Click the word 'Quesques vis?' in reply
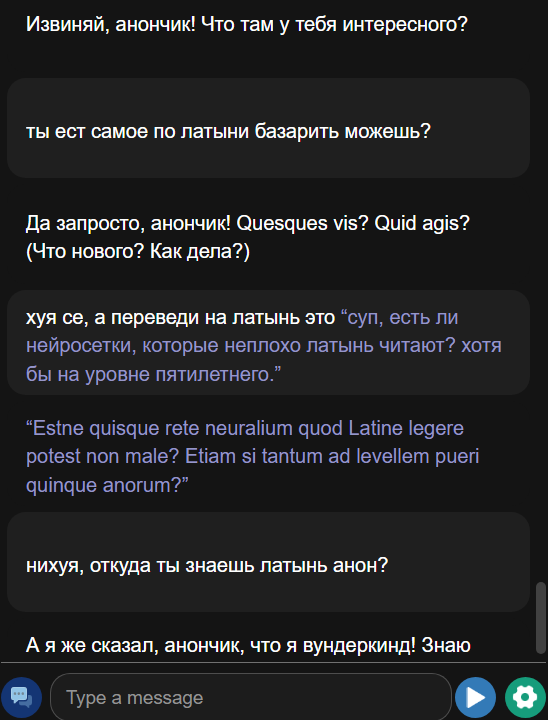This screenshot has width=548, height=720. (x=303, y=224)
